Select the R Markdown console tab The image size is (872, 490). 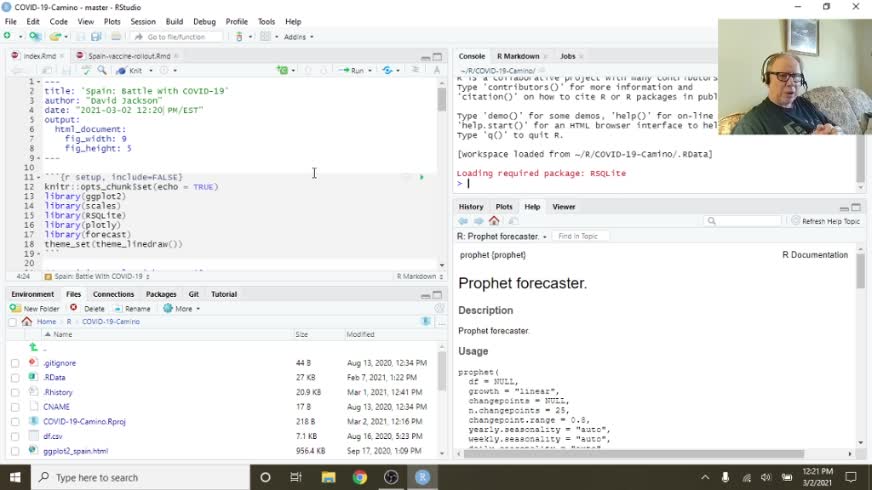click(518, 56)
